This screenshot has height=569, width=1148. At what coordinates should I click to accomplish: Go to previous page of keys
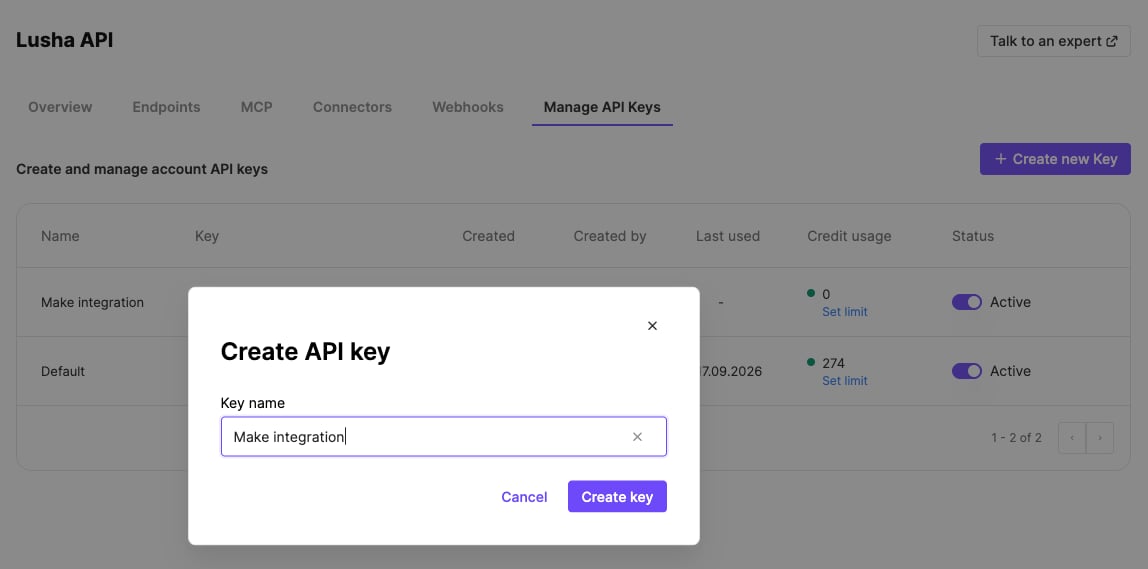coord(1072,438)
